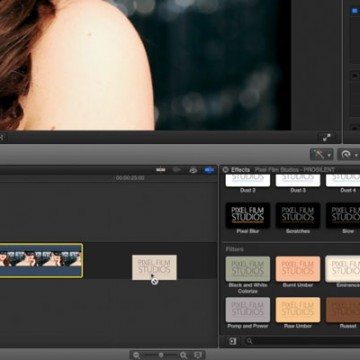This screenshot has width=360, height=360.
Task: Select the video clip in the timeline
Action: [41, 260]
